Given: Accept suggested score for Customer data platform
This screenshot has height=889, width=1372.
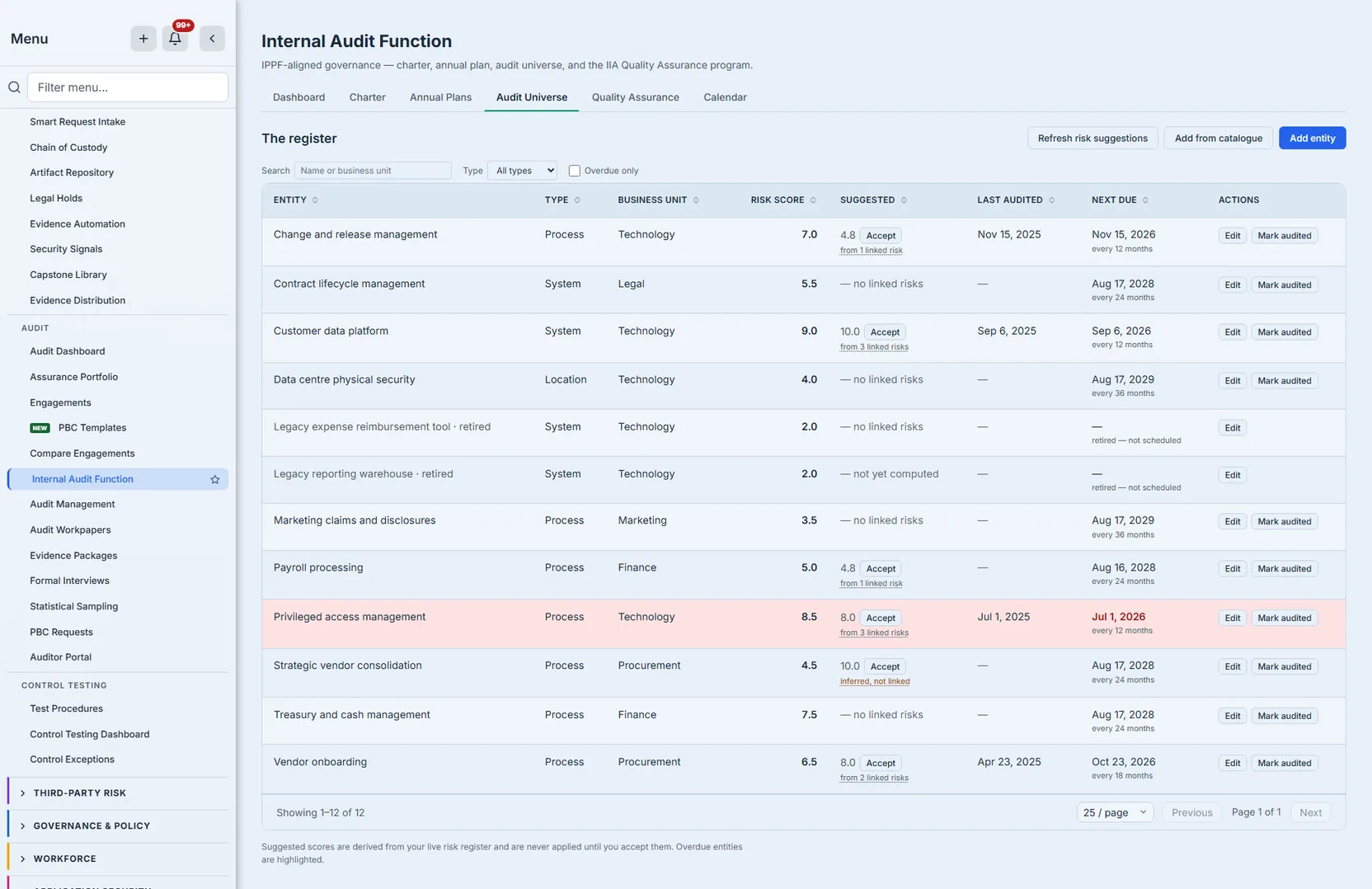Looking at the screenshot, I should pyautogui.click(x=885, y=332).
